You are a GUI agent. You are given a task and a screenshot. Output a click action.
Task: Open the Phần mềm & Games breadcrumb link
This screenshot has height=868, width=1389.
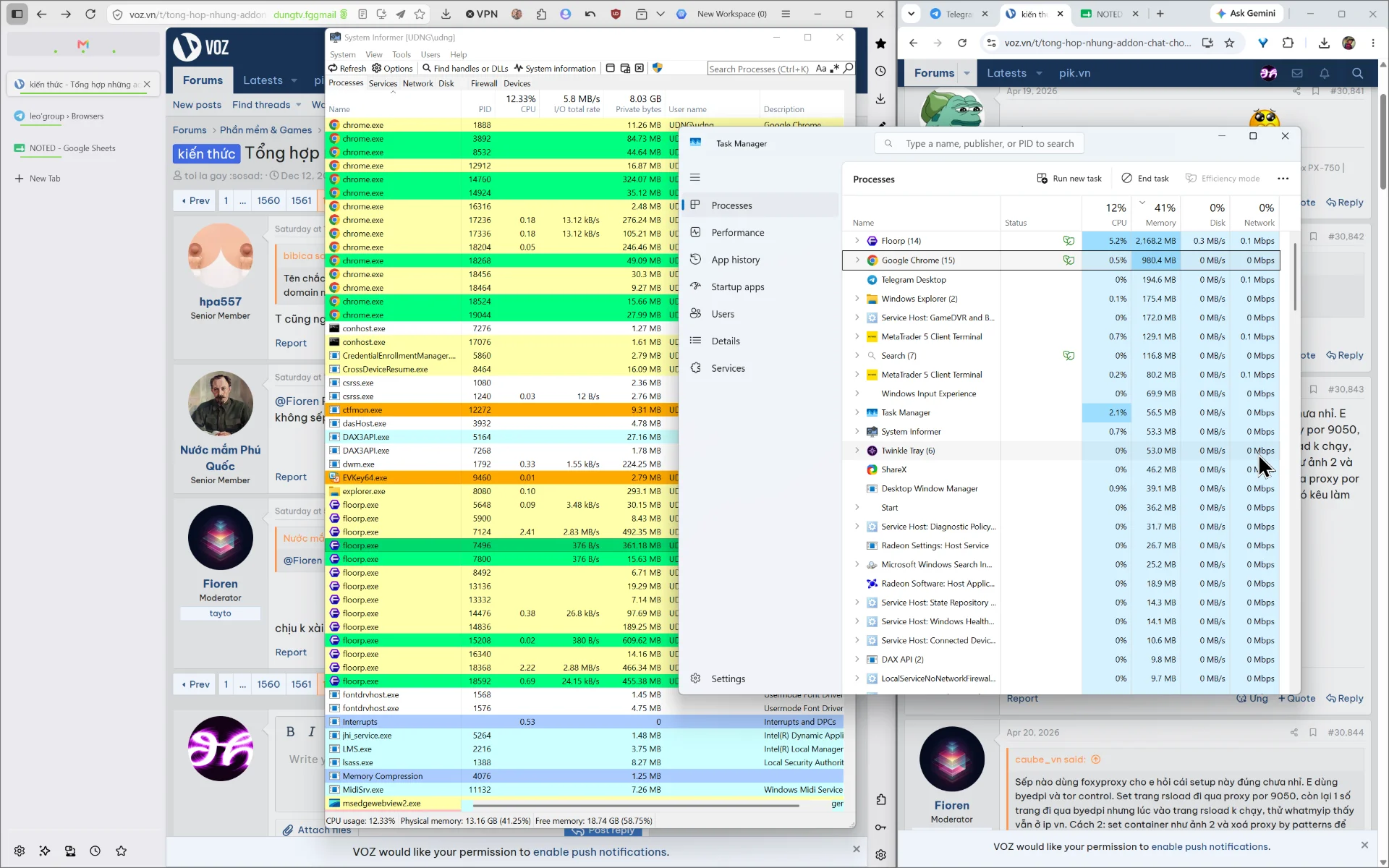pyautogui.click(x=266, y=130)
